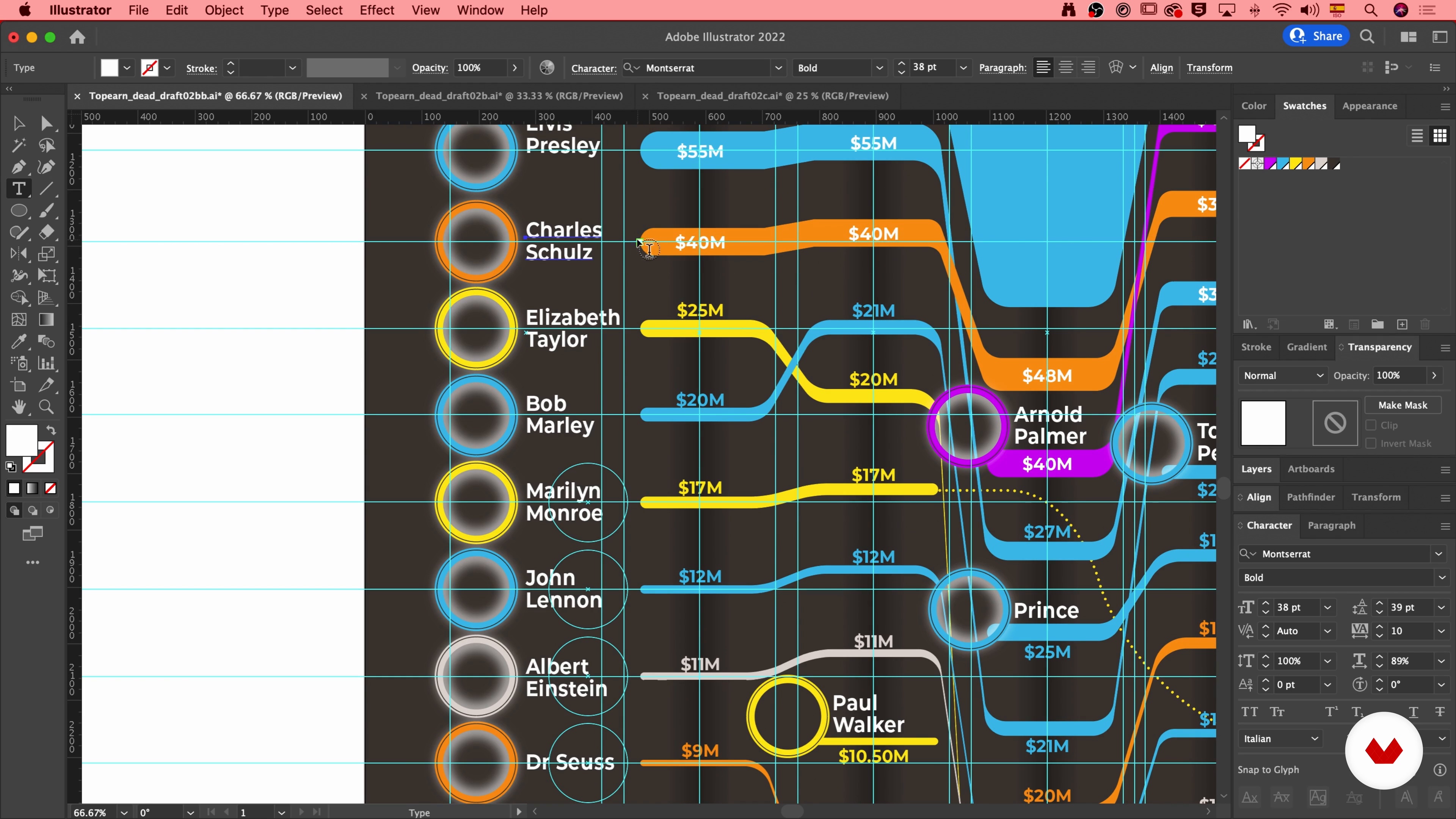
Task: Switch to the Appearance panel tab
Action: tap(1370, 106)
